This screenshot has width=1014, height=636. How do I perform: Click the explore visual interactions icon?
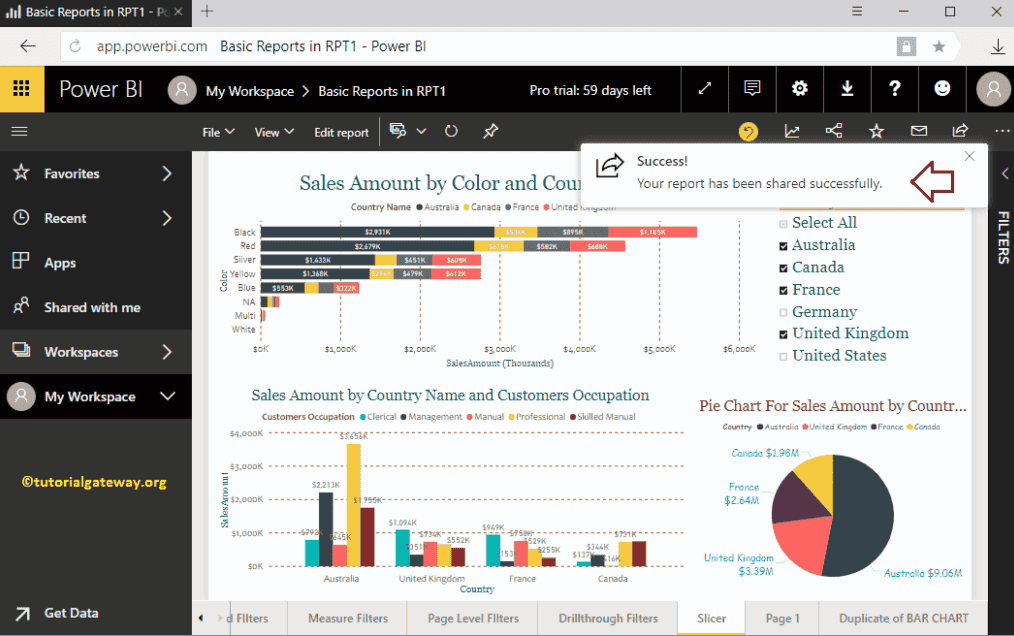[398, 131]
